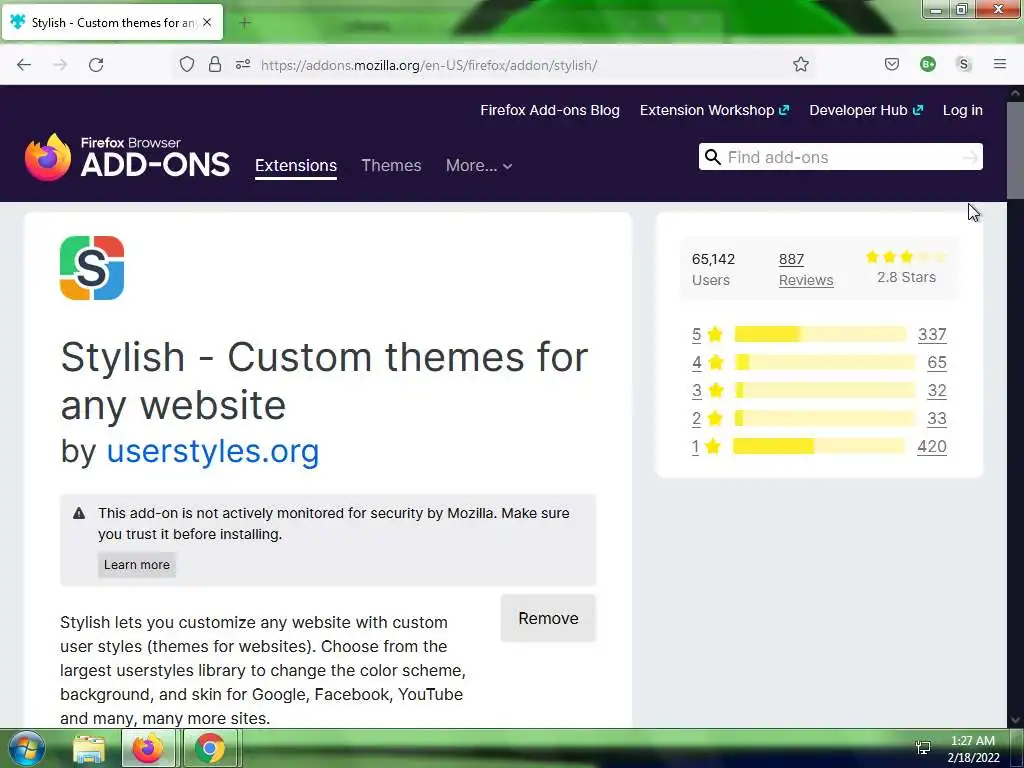
Task: Open Firefox Add-ons Blog link
Action: tap(550, 110)
